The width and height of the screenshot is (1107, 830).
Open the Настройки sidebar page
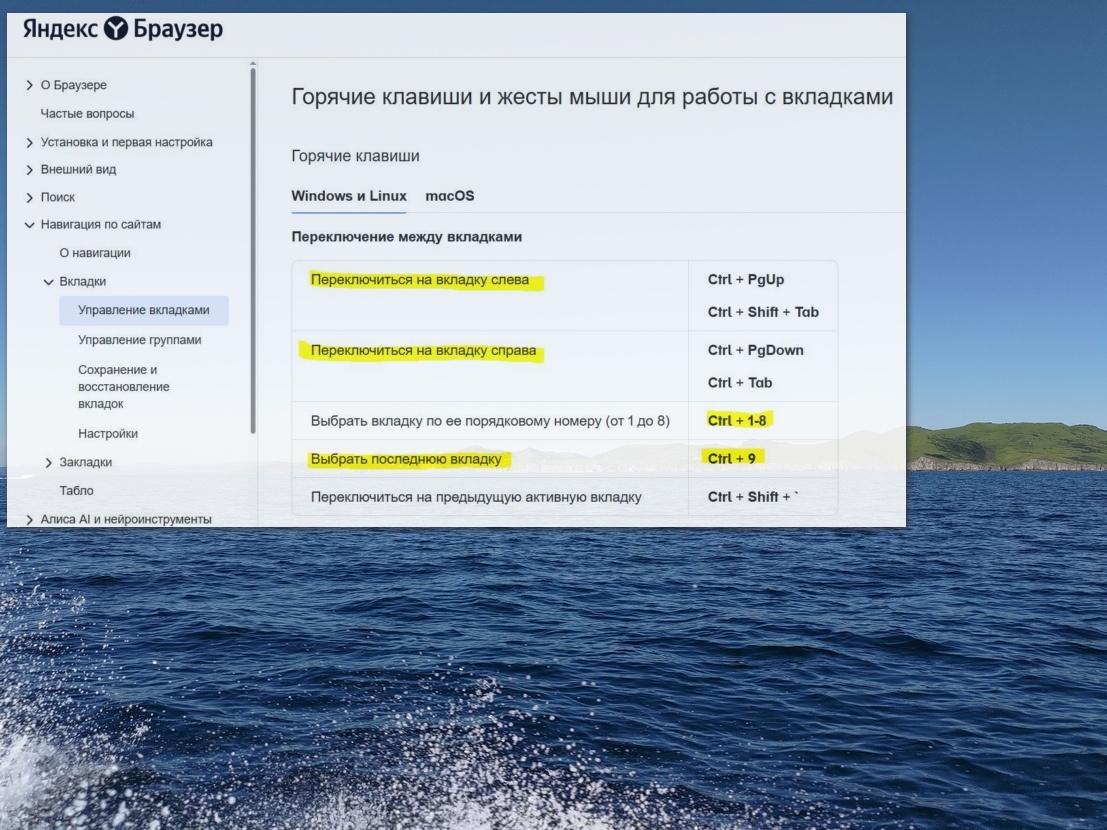click(108, 434)
